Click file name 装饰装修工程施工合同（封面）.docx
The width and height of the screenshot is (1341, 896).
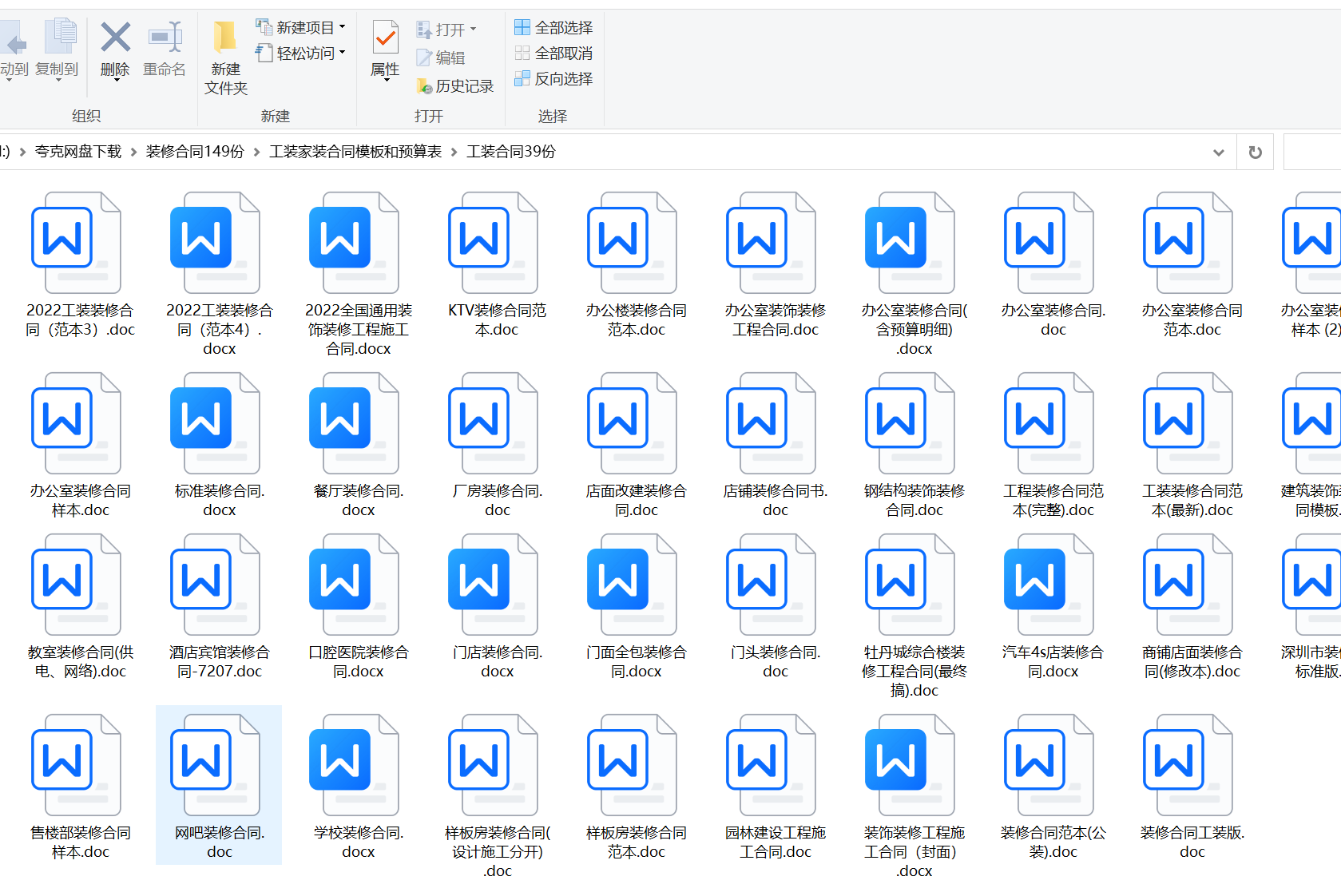tap(914, 852)
